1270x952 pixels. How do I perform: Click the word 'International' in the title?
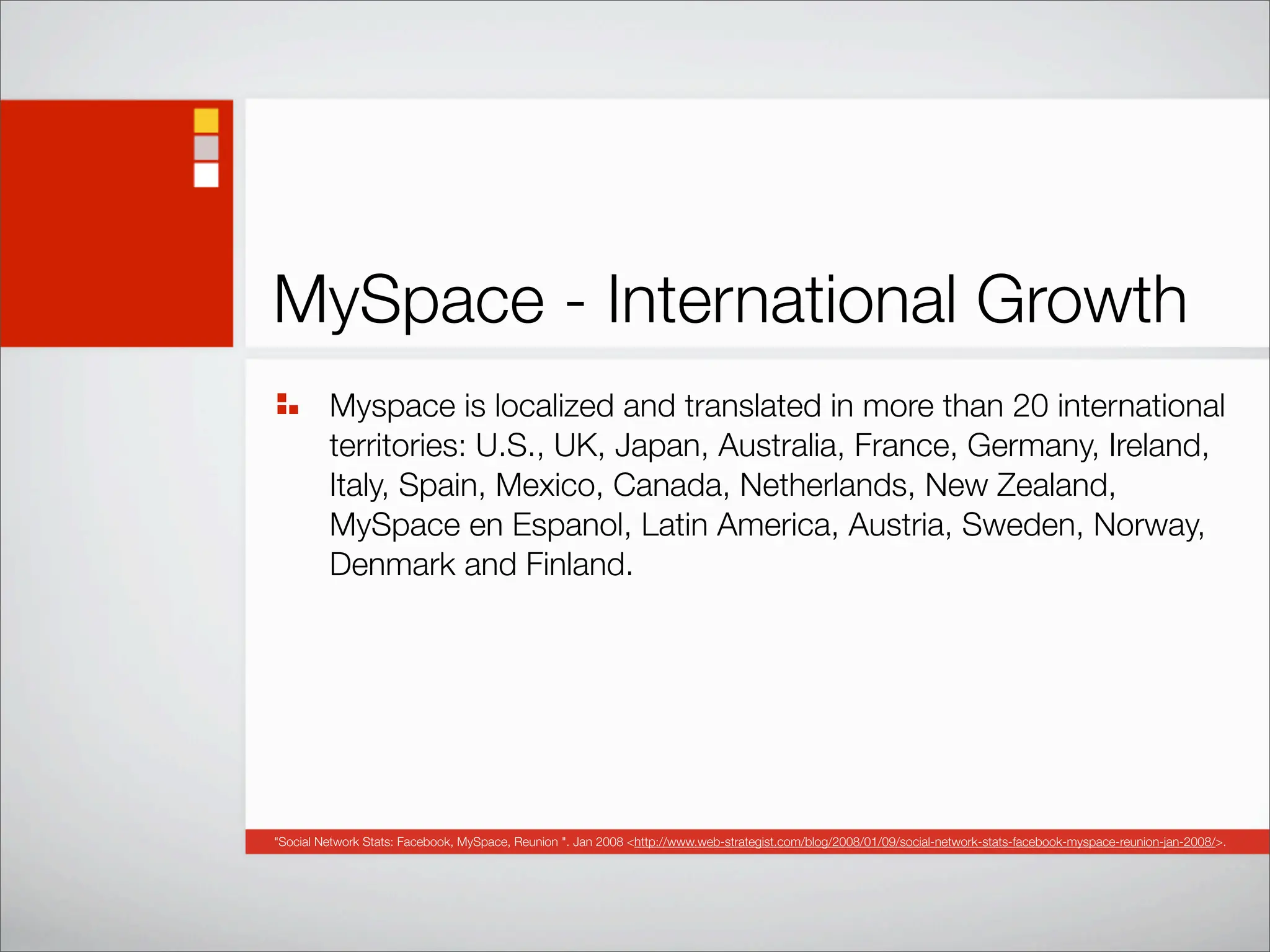click(x=781, y=300)
